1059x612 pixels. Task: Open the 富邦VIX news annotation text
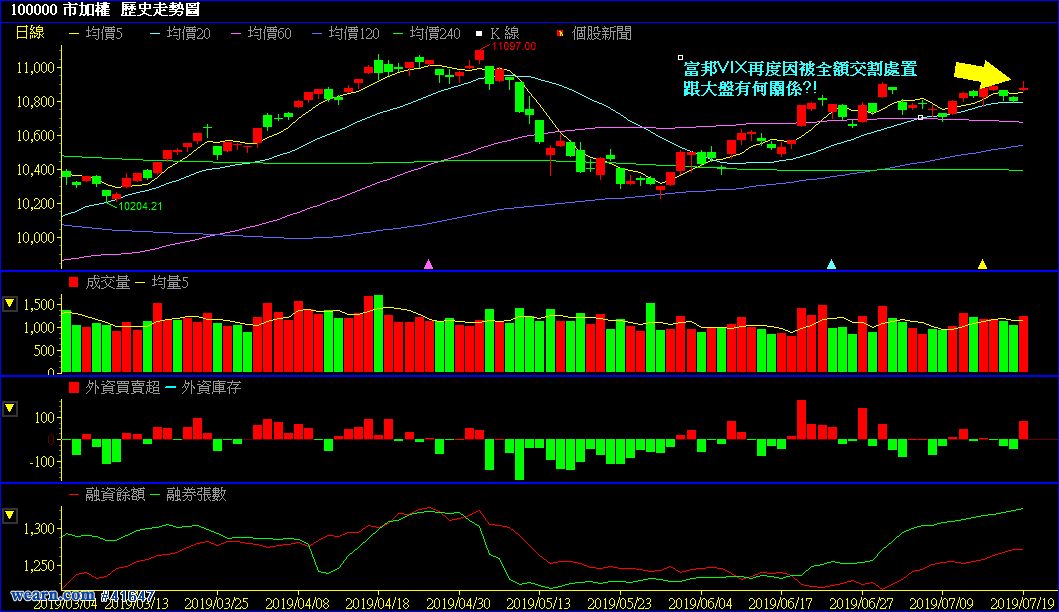tap(799, 79)
